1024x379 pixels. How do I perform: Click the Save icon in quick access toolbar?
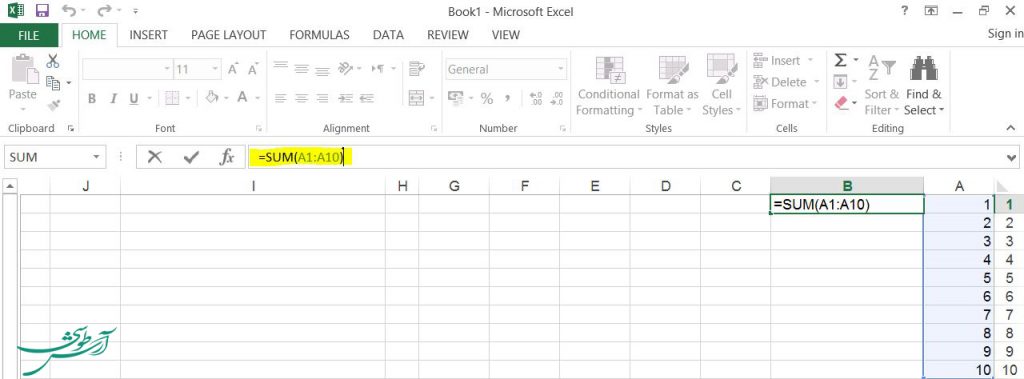tap(42, 10)
